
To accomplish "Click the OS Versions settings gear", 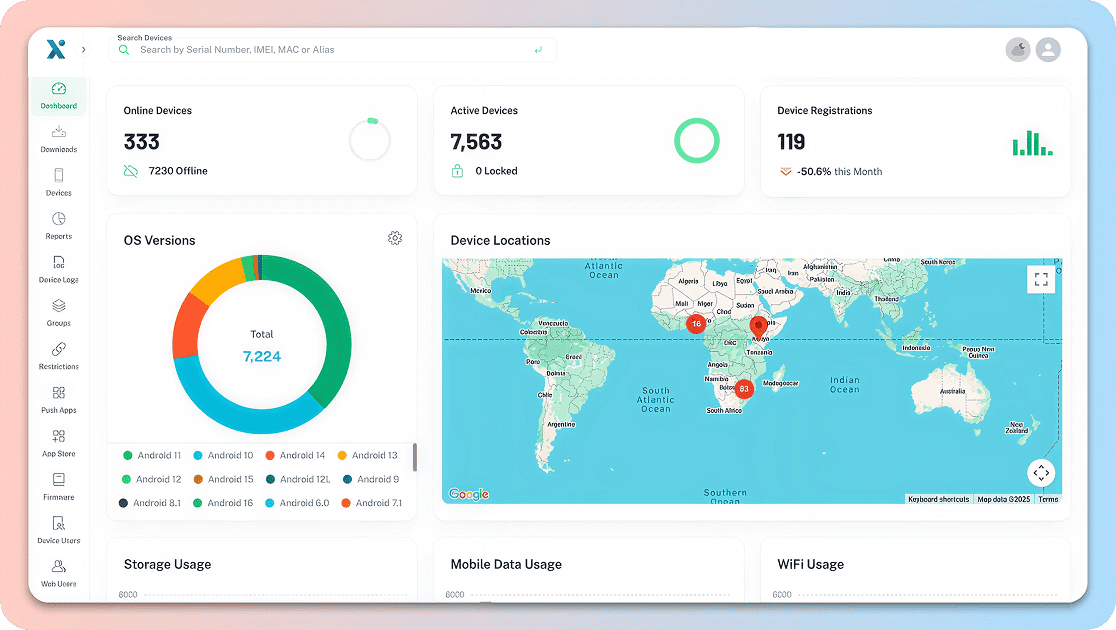I will click(x=395, y=238).
